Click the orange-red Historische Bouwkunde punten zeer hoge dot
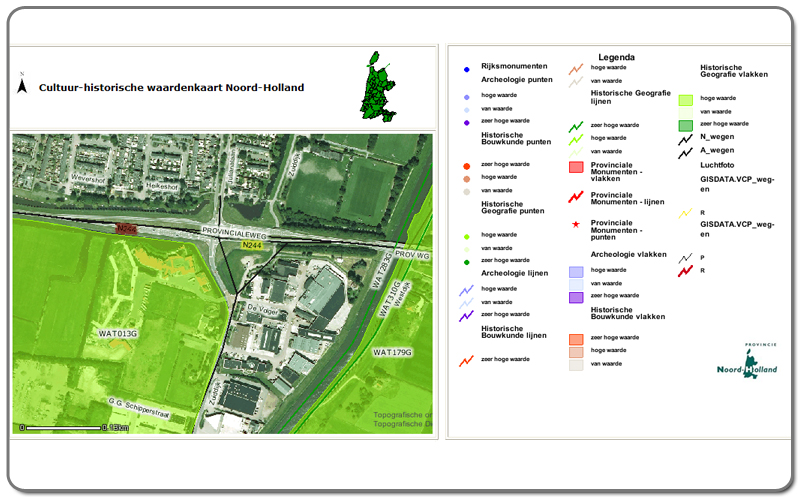This screenshot has width=800, height=500. coord(466,166)
